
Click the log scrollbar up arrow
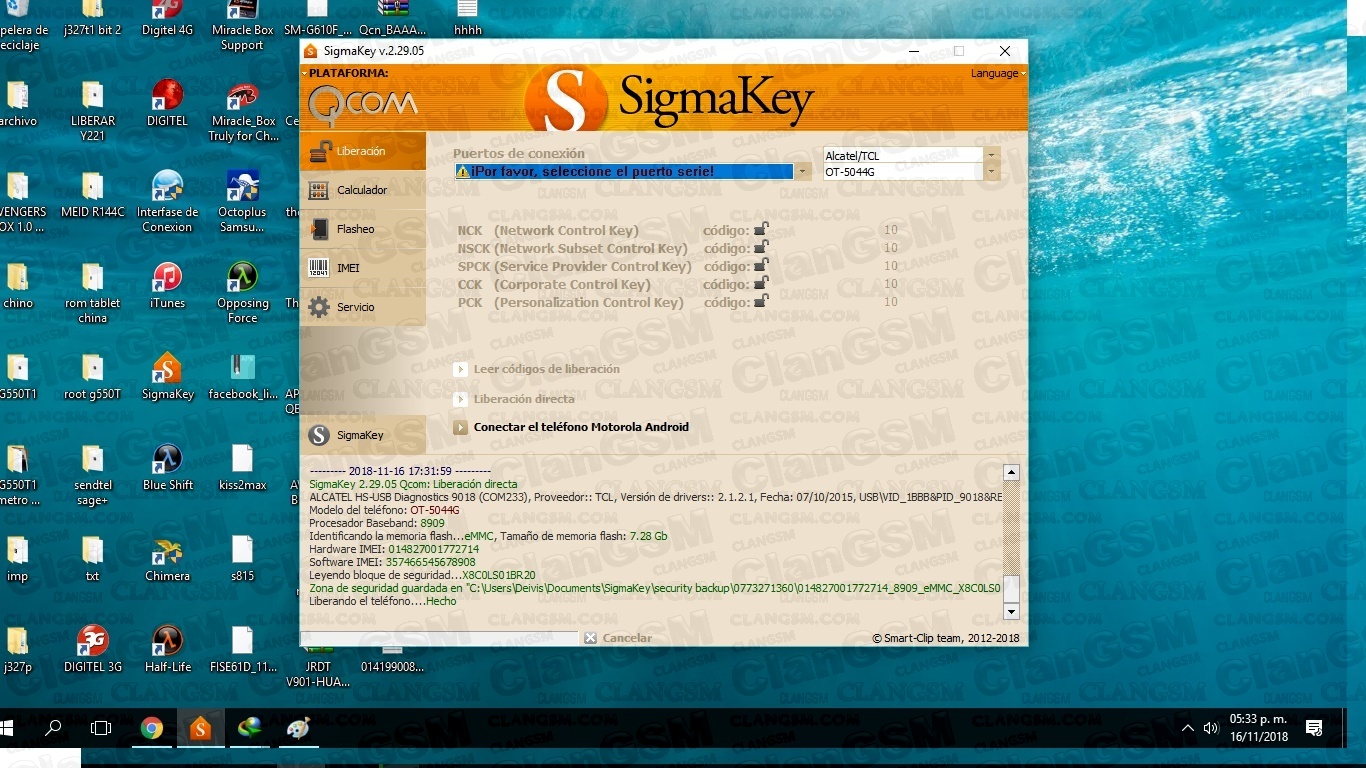pos(1011,472)
